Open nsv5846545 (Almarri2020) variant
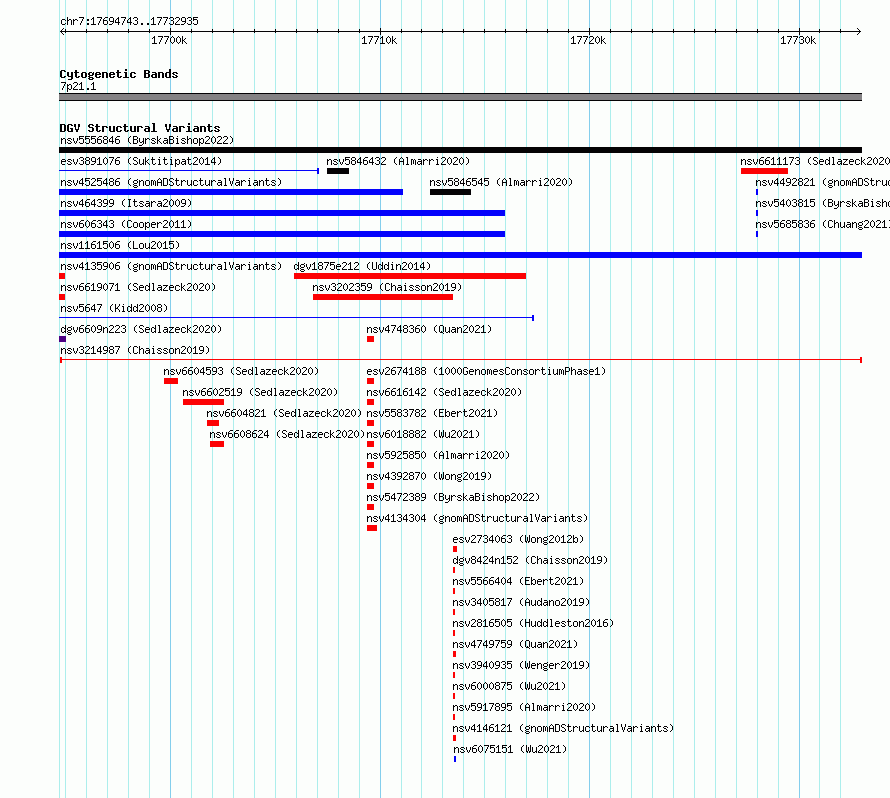Image resolution: width=890 pixels, height=798 pixels. (x=501, y=182)
